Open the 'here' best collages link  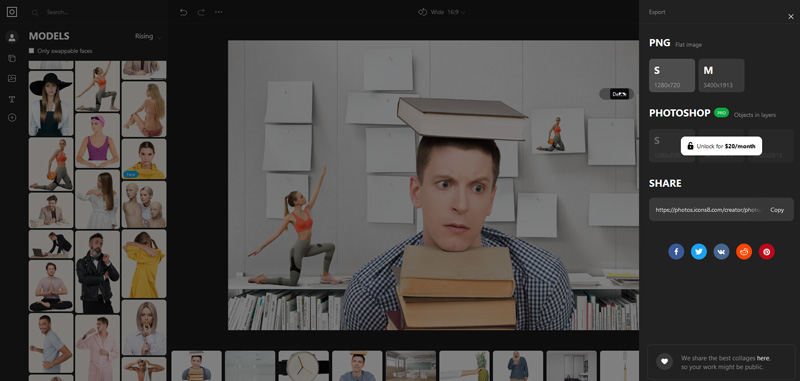[763, 359]
